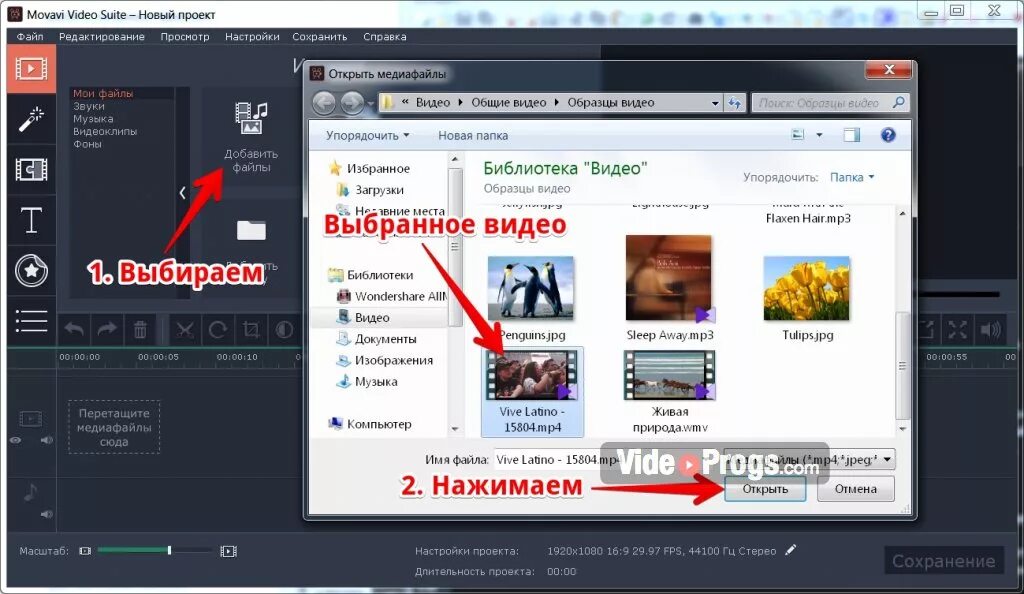Screen dimensions: 1024x594
Task: Select the crop tool icon
Action: tap(251, 330)
